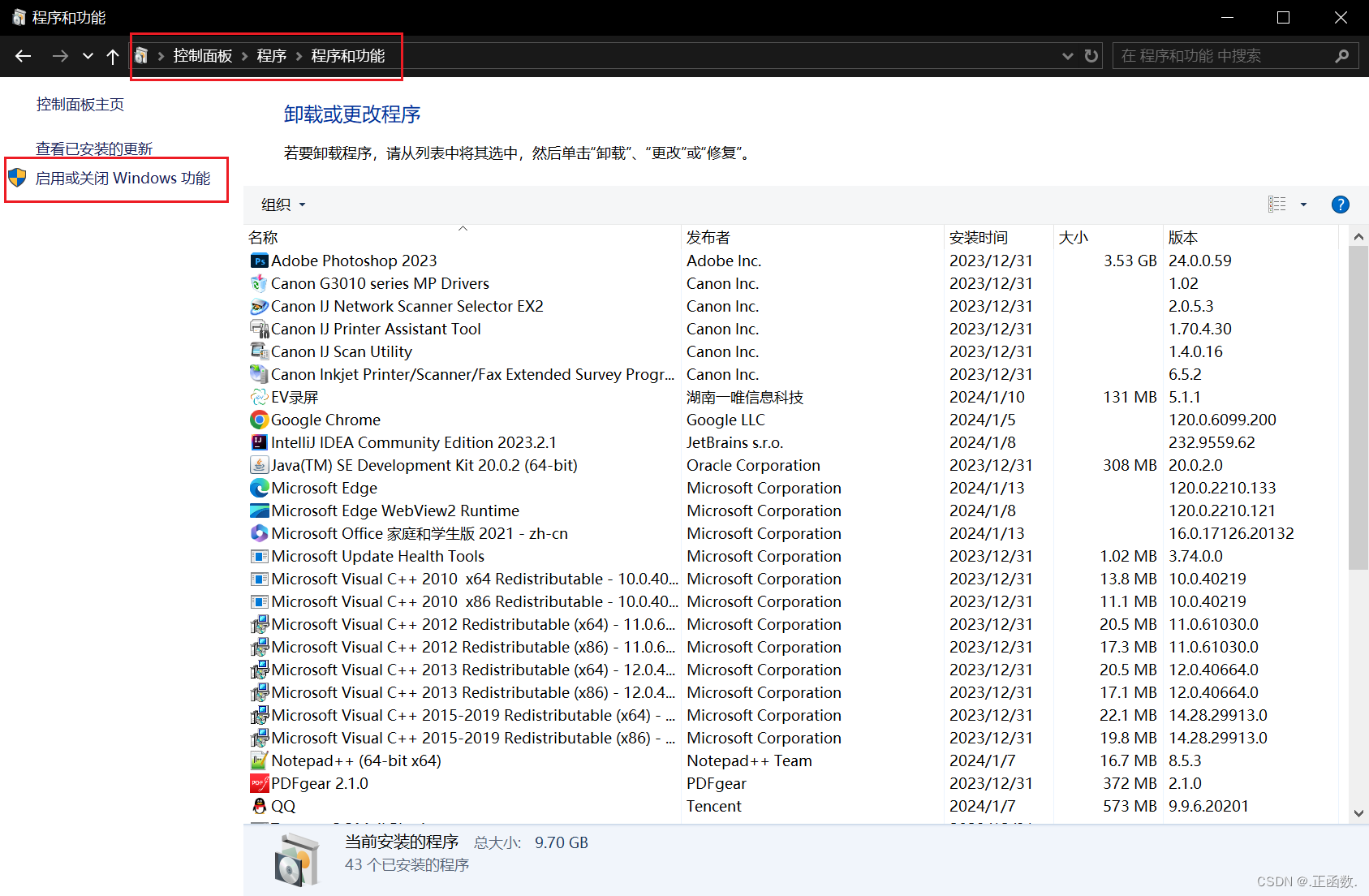This screenshot has height=896, width=1369.
Task: Sort by the 安装时间 column header
Action: pos(999,237)
